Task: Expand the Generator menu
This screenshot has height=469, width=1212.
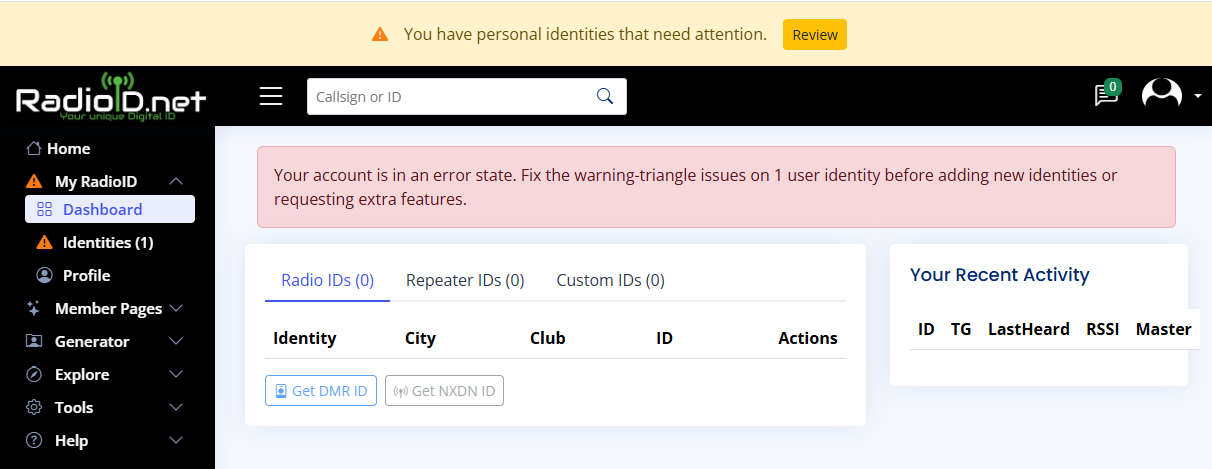Action: coord(176,342)
